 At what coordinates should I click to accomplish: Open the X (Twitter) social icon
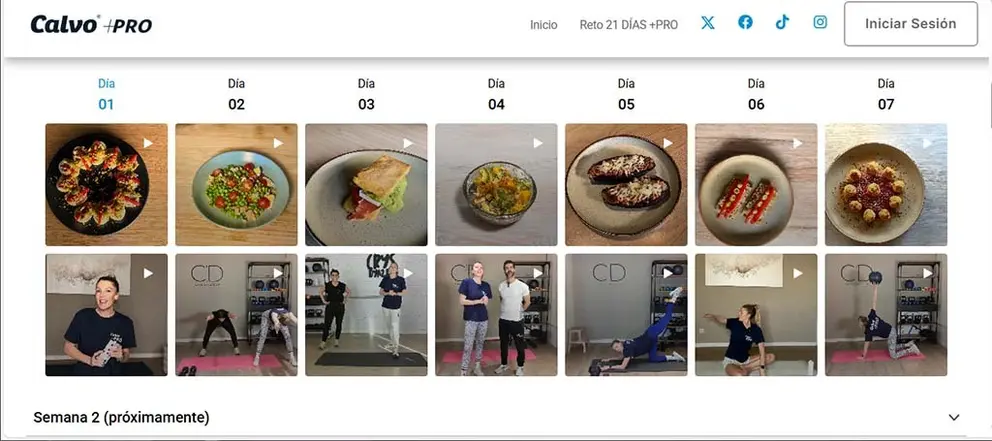tap(708, 23)
